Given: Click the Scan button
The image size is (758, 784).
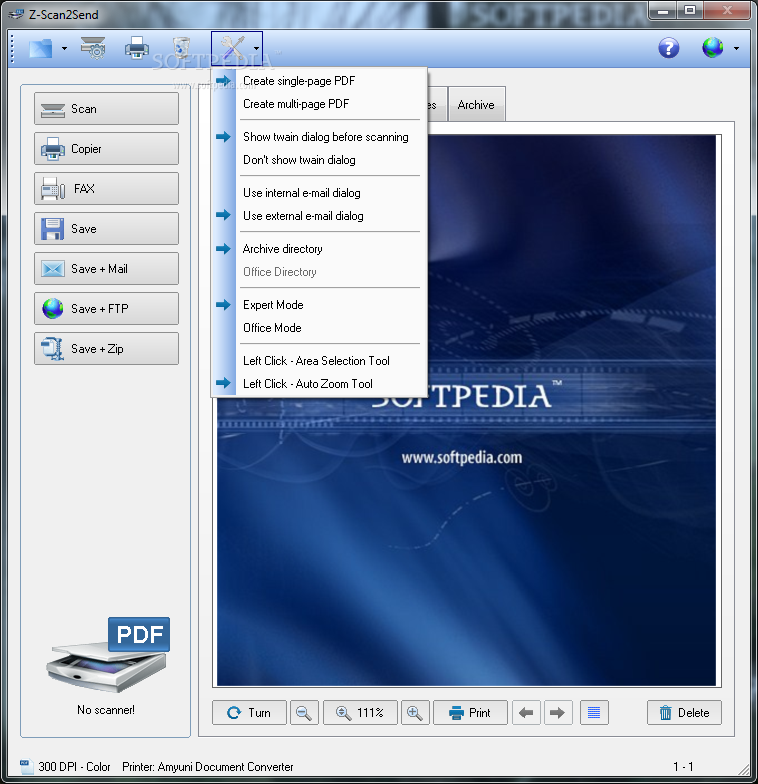Looking at the screenshot, I should (106, 108).
